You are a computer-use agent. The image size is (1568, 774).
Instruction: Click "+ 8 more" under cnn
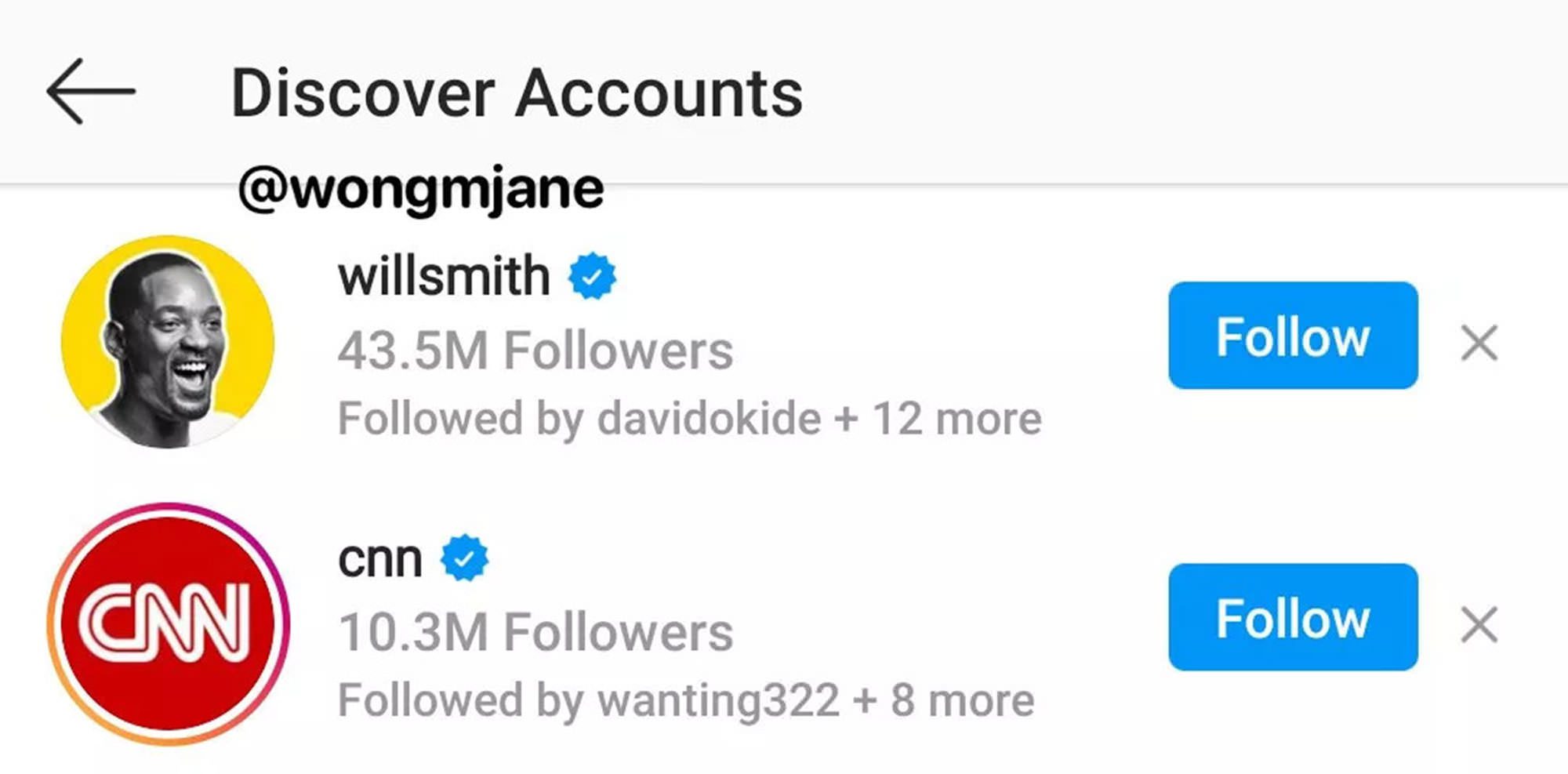[944, 700]
